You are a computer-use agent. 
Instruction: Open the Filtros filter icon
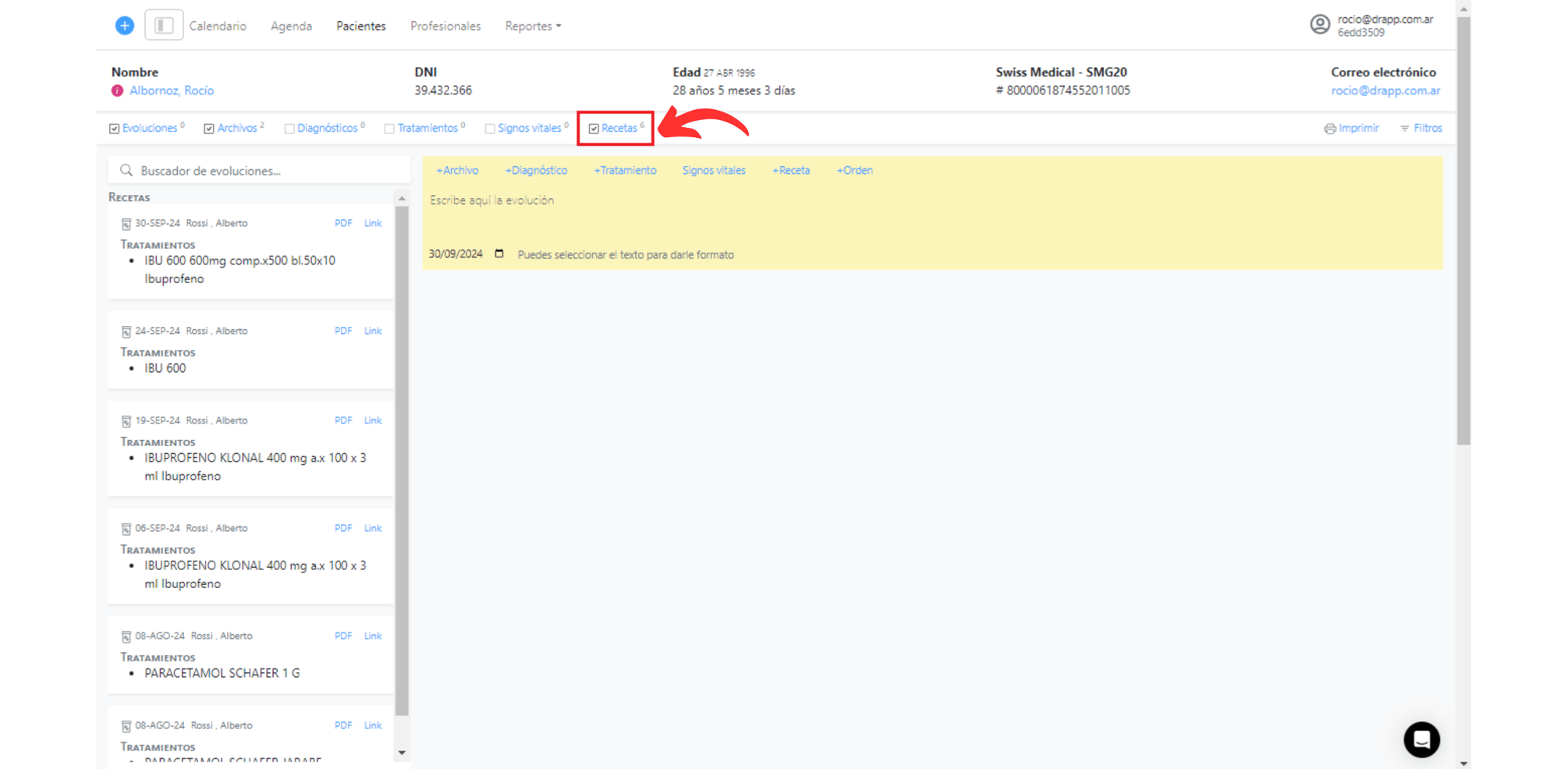point(1404,129)
